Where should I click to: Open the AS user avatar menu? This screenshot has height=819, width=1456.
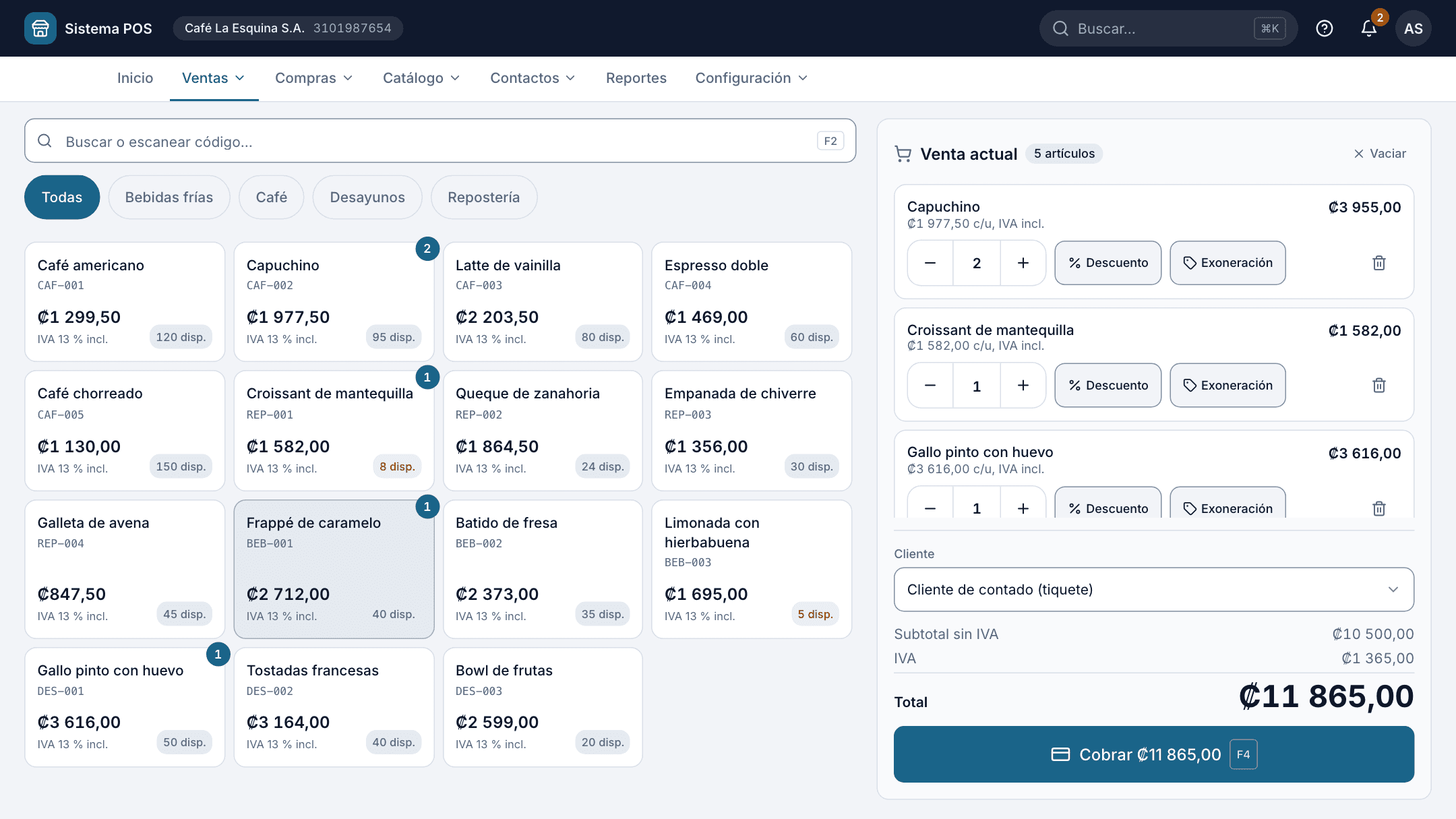point(1414,28)
